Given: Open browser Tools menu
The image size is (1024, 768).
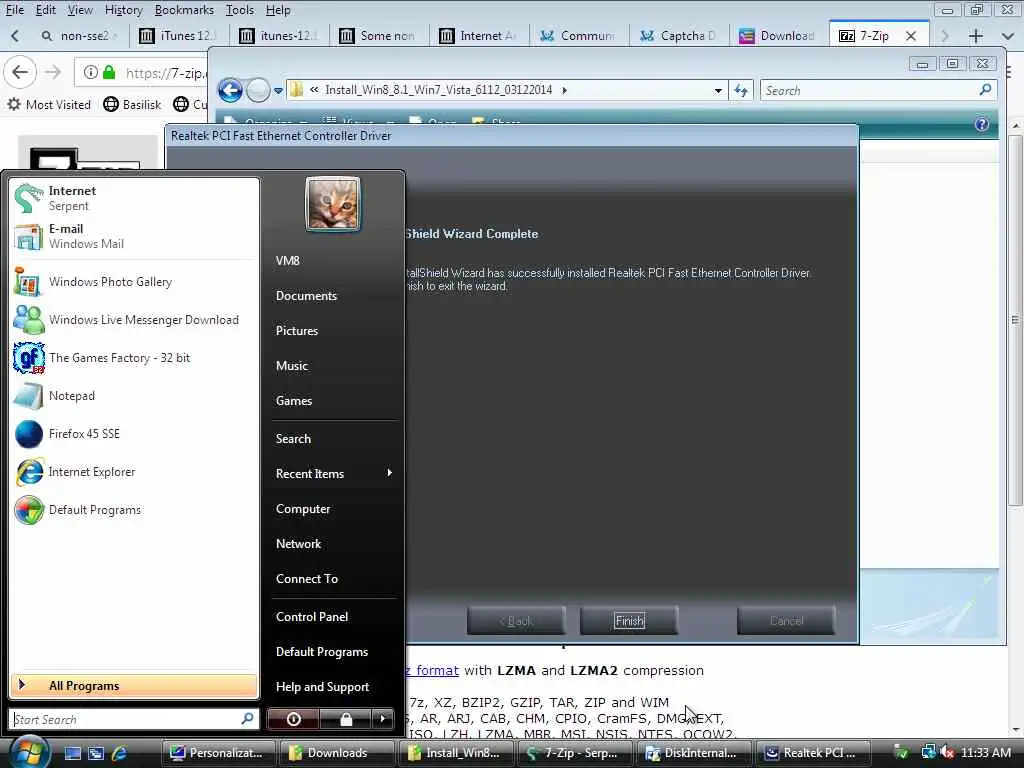Looking at the screenshot, I should coord(240,10).
